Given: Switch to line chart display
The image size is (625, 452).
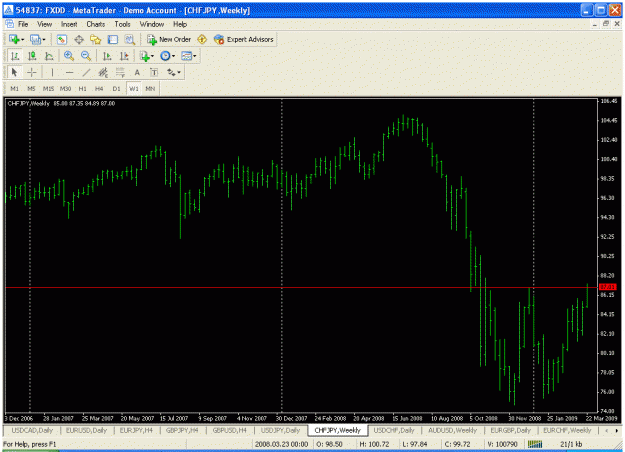Looking at the screenshot, I should 49,56.
